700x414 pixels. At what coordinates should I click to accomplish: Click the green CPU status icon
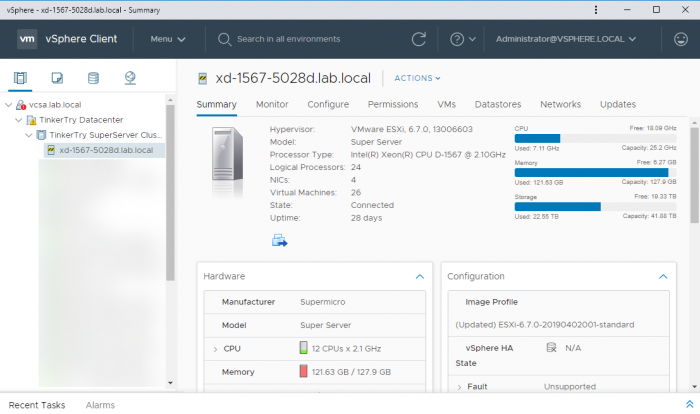click(x=303, y=347)
